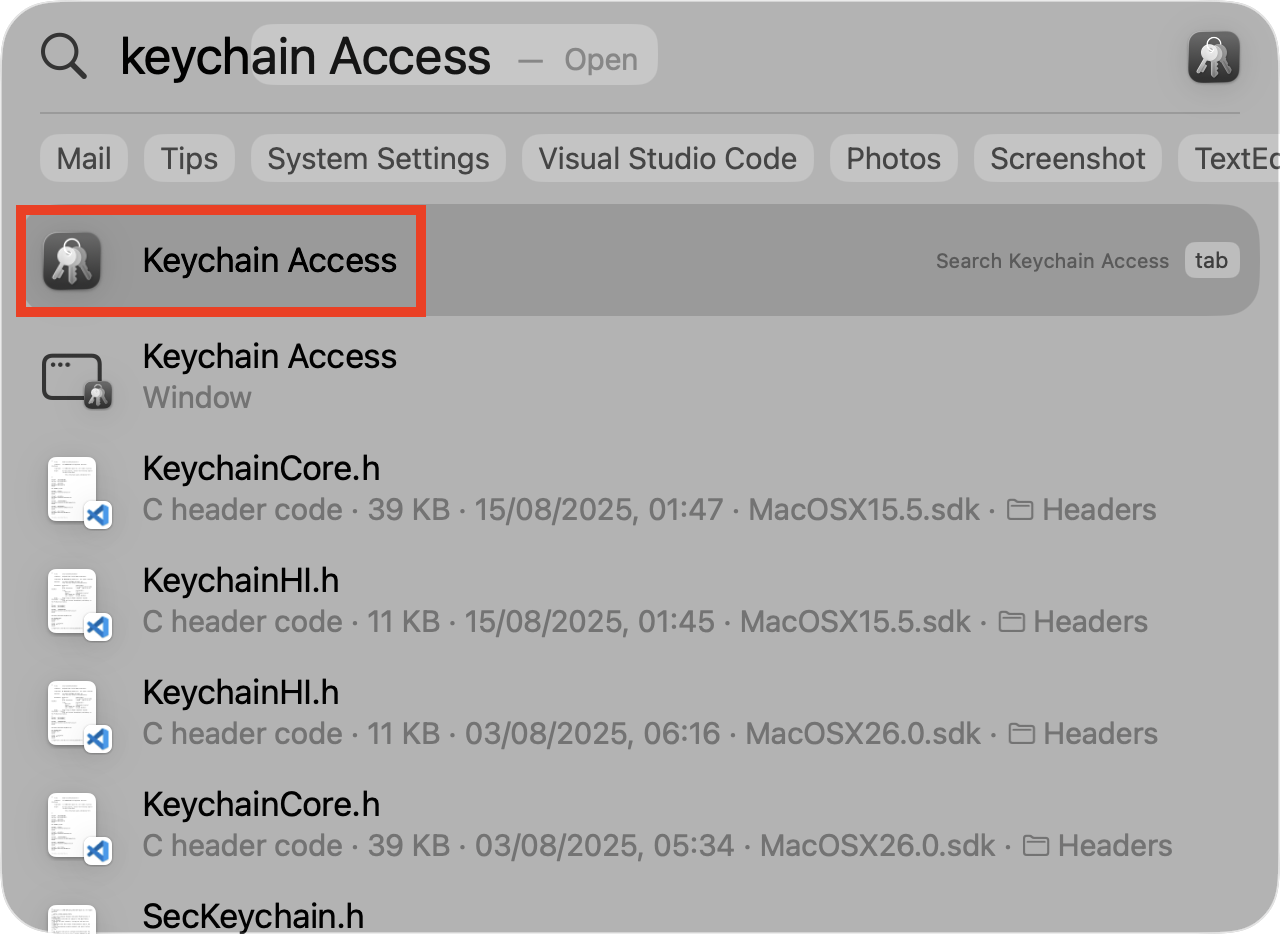The height and width of the screenshot is (934, 1280).
Task: Click the Visual Studio Code badge on KeychainHI.h icon
Action: click(99, 627)
